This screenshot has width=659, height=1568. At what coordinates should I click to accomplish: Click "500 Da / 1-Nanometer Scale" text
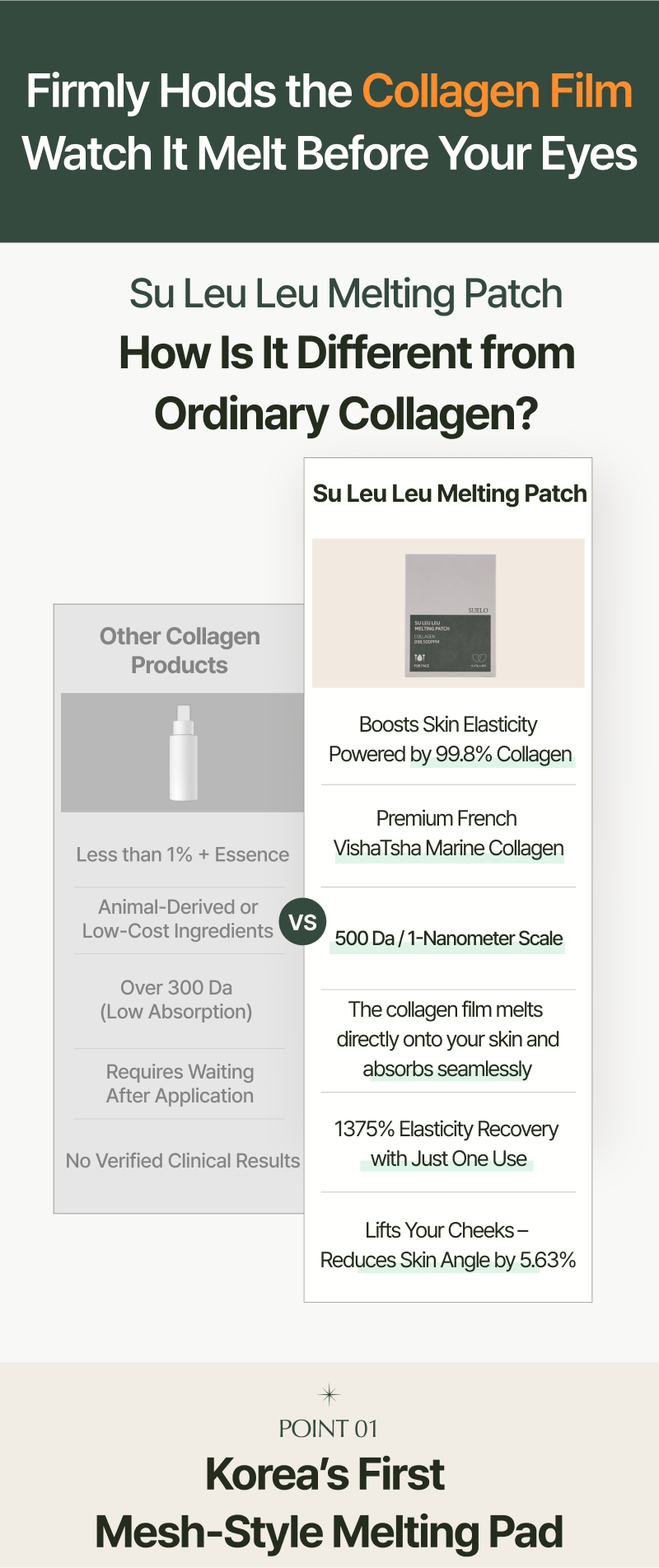449,938
